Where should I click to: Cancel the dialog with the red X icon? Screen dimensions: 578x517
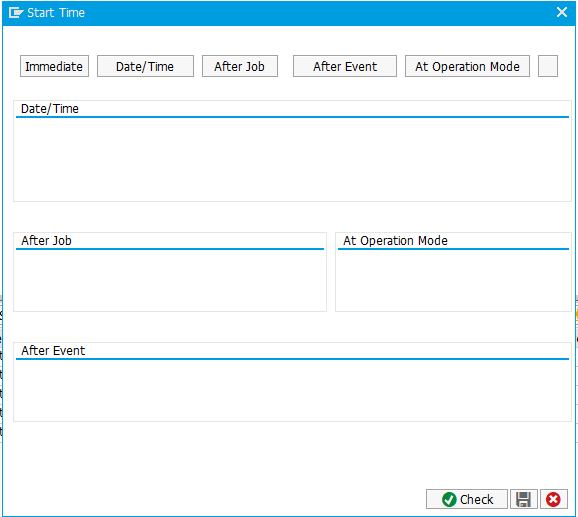pos(553,499)
